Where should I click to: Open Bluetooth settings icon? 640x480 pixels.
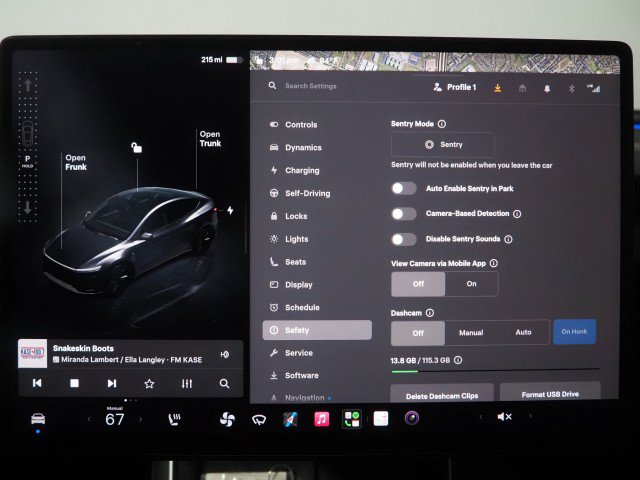point(571,88)
